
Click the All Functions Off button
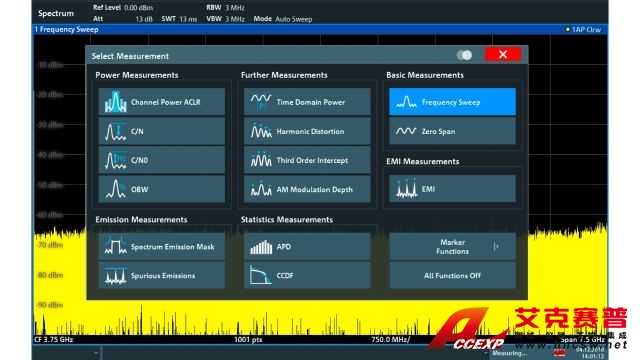click(452, 276)
